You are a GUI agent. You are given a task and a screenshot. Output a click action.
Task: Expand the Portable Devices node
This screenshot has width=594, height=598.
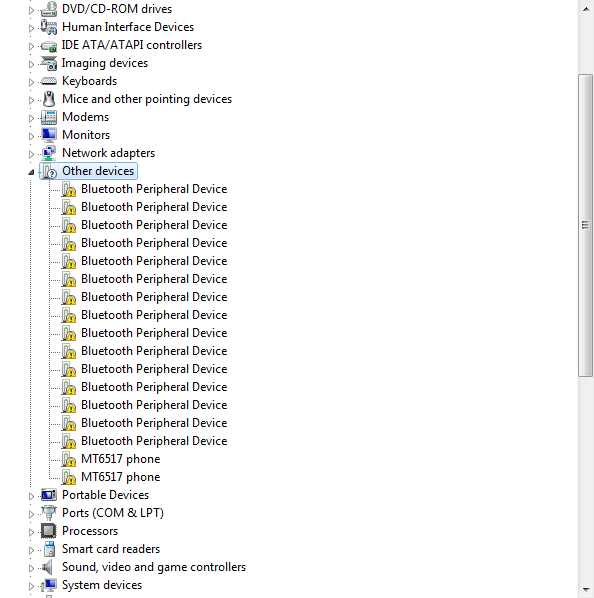[x=31, y=496]
